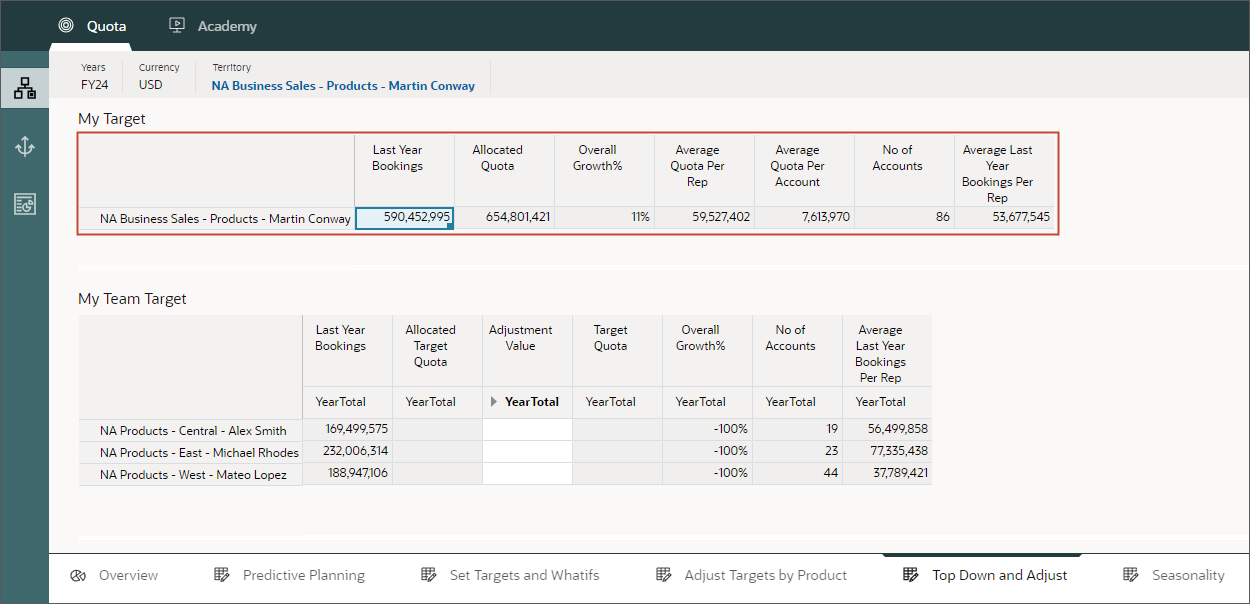Click the Adjust Targets by Product icon

click(x=664, y=575)
